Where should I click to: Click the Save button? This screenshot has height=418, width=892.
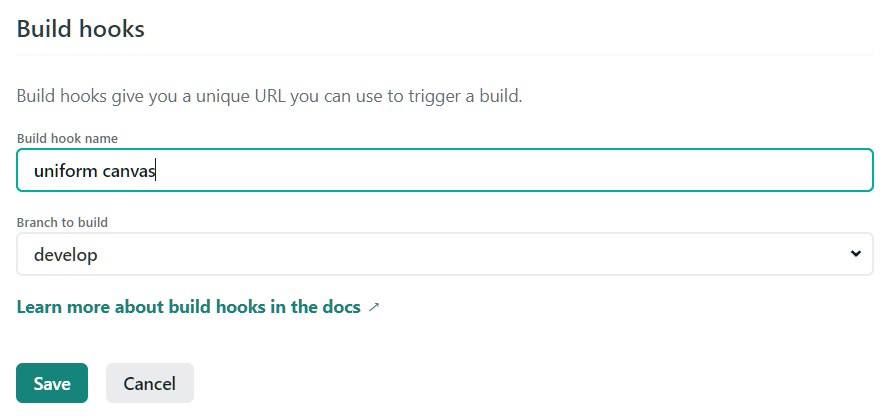[52, 383]
